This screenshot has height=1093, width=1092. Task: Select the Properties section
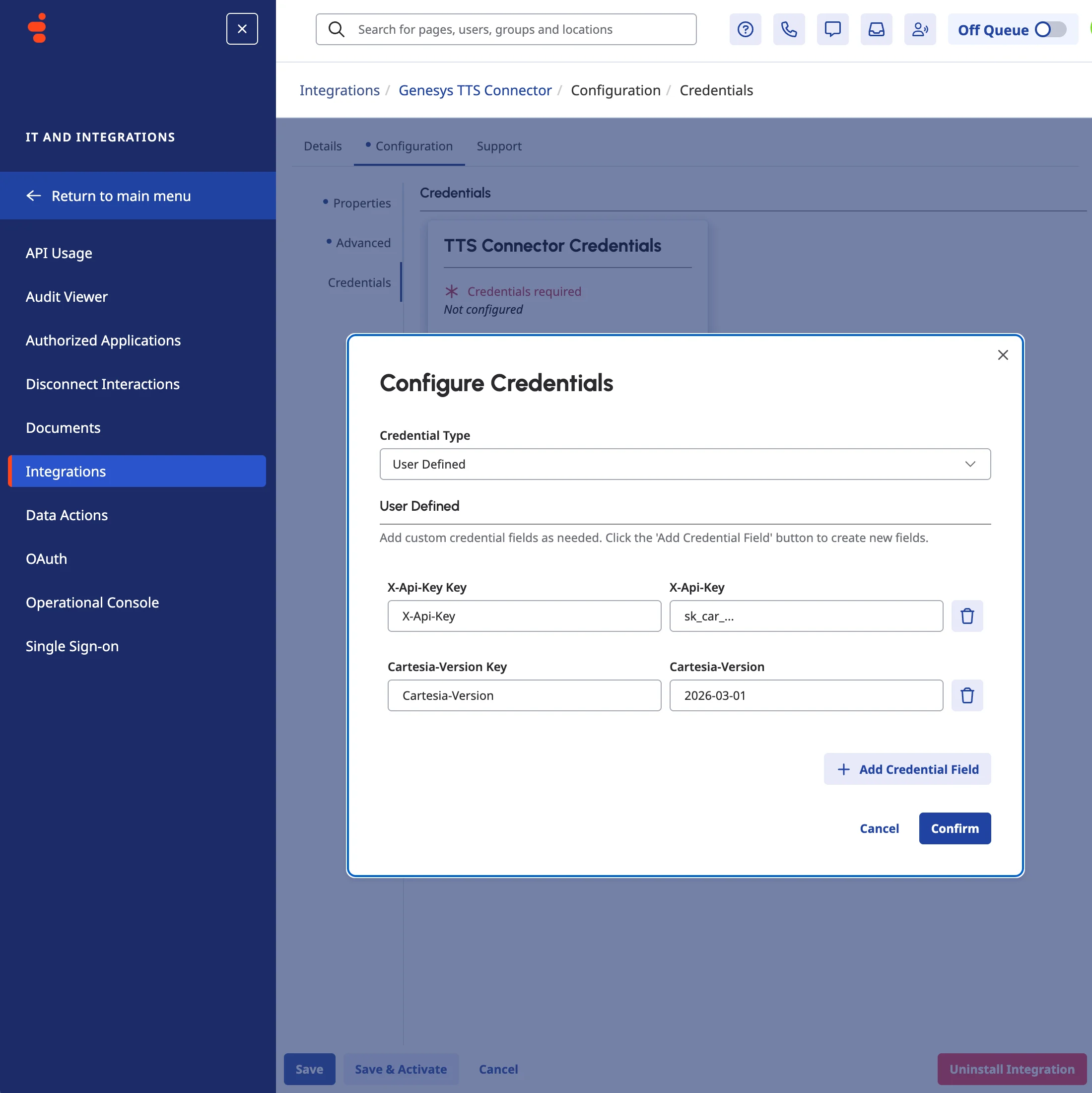(361, 203)
